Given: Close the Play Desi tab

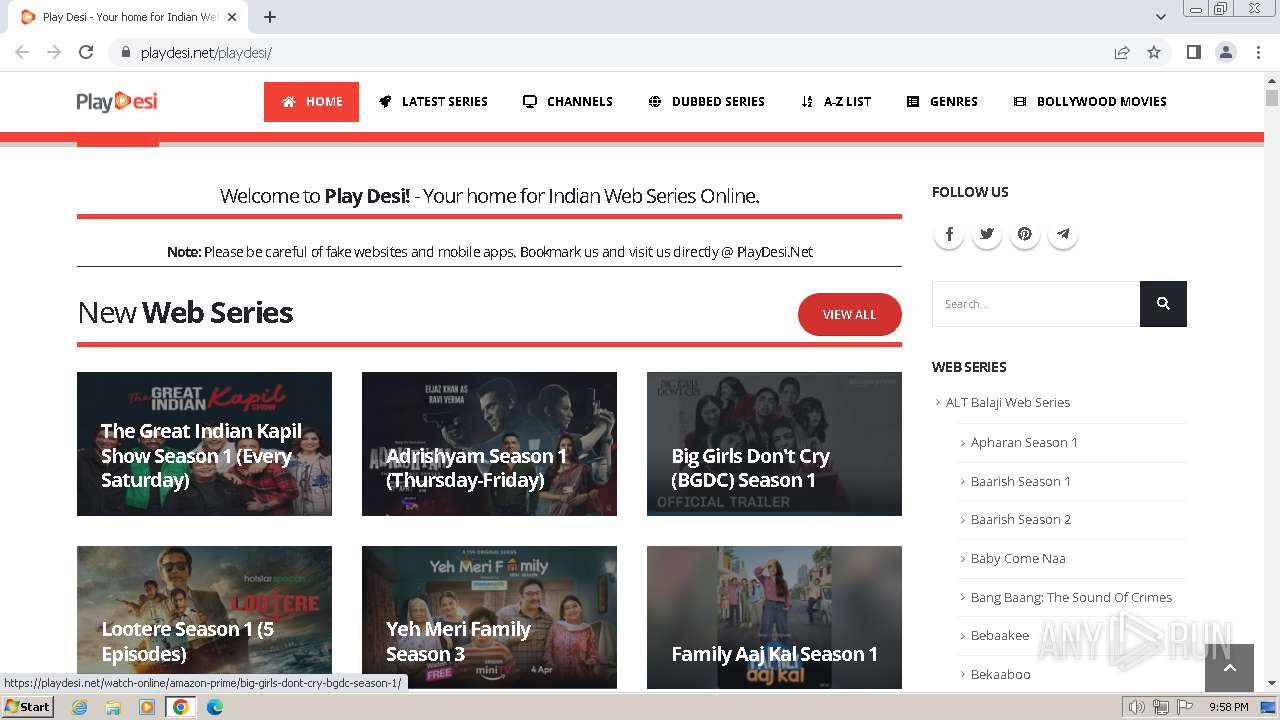Looking at the screenshot, I should click(x=232, y=17).
